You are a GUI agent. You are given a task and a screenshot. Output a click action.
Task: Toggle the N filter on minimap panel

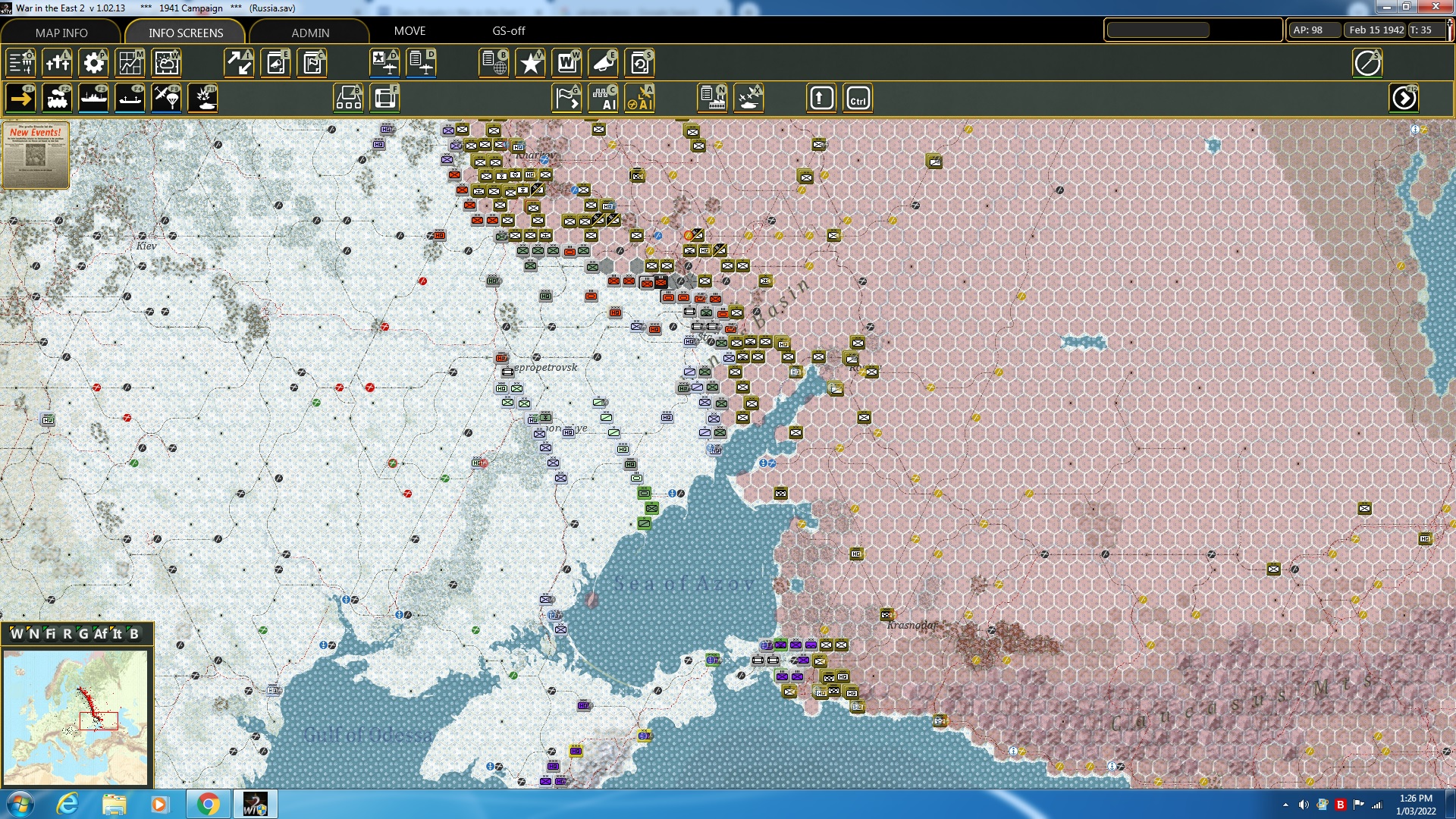pyautogui.click(x=33, y=634)
